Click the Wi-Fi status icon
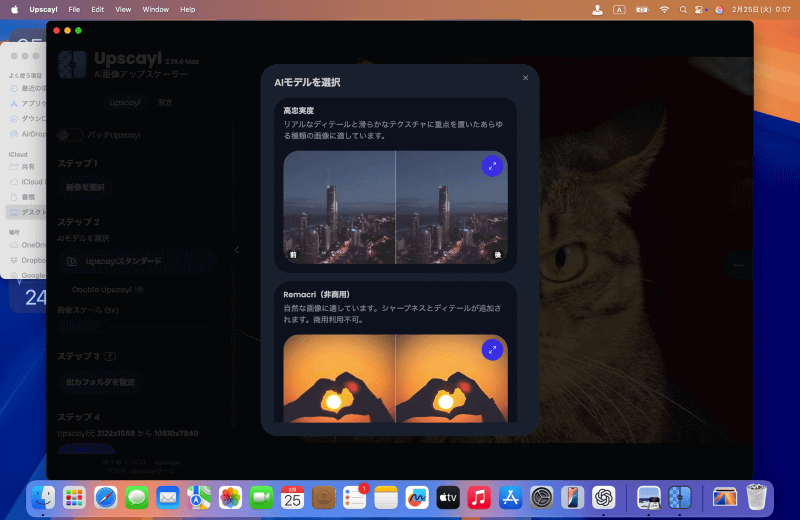The height and width of the screenshot is (520, 800). tap(664, 9)
